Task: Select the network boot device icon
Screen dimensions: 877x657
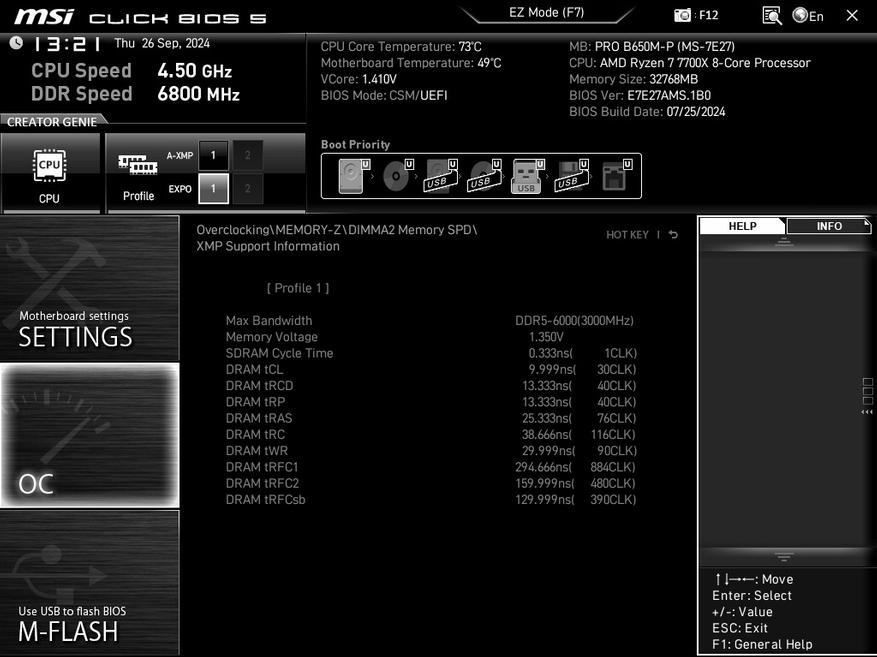Action: (x=616, y=176)
